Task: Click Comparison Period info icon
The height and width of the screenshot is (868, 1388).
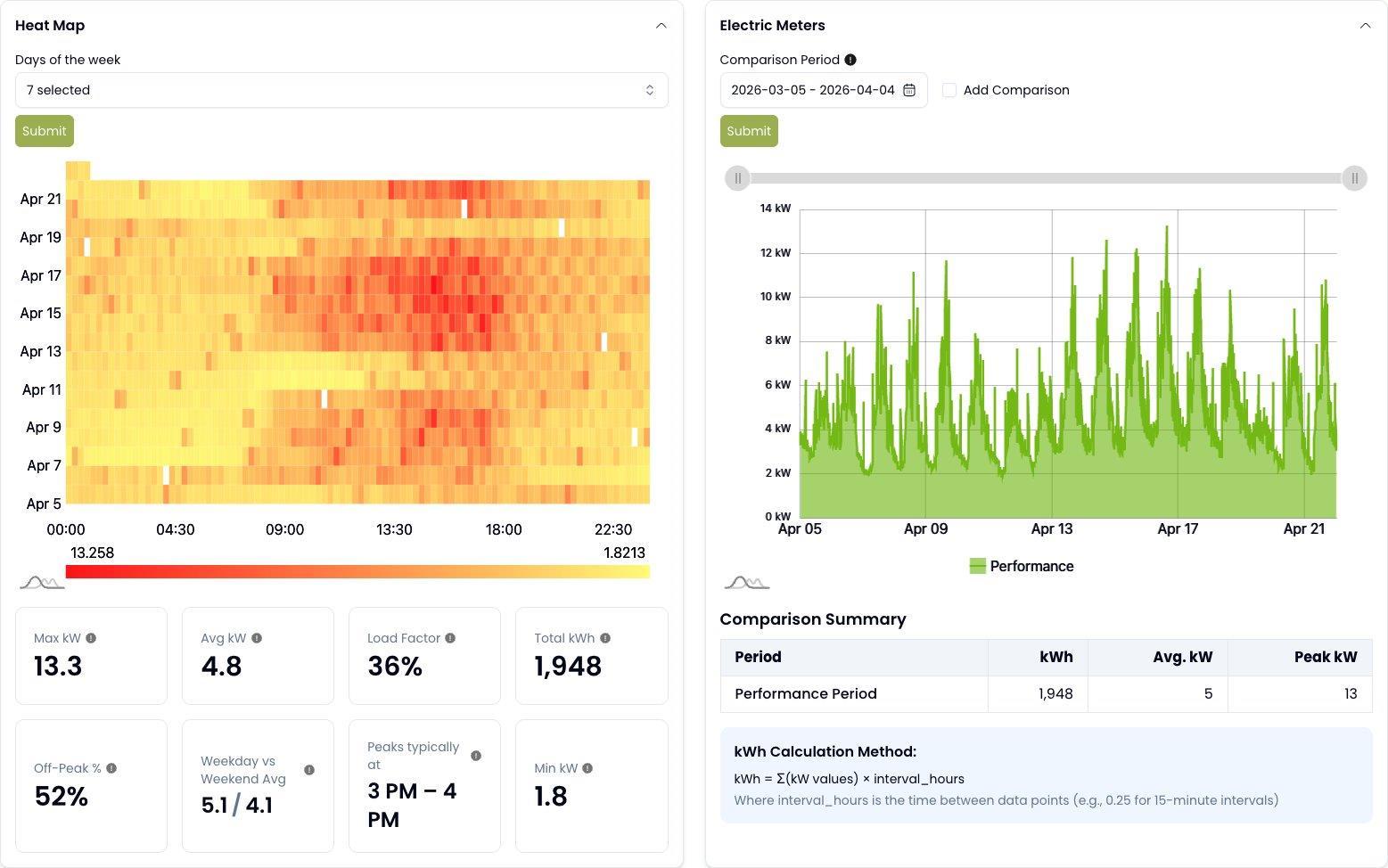Action: coord(850,60)
